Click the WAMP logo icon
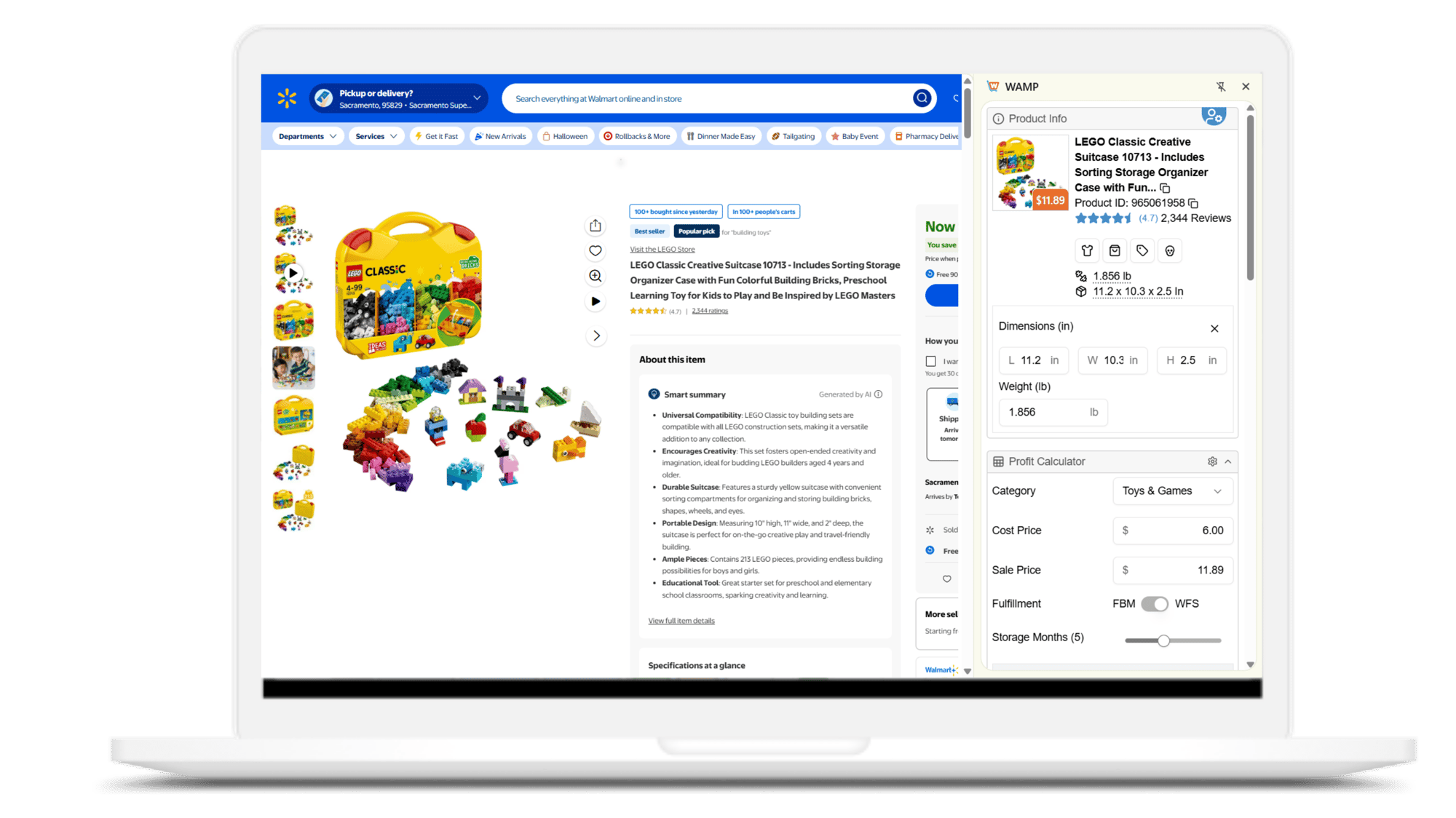1456x818 pixels. pyautogui.click(x=993, y=87)
